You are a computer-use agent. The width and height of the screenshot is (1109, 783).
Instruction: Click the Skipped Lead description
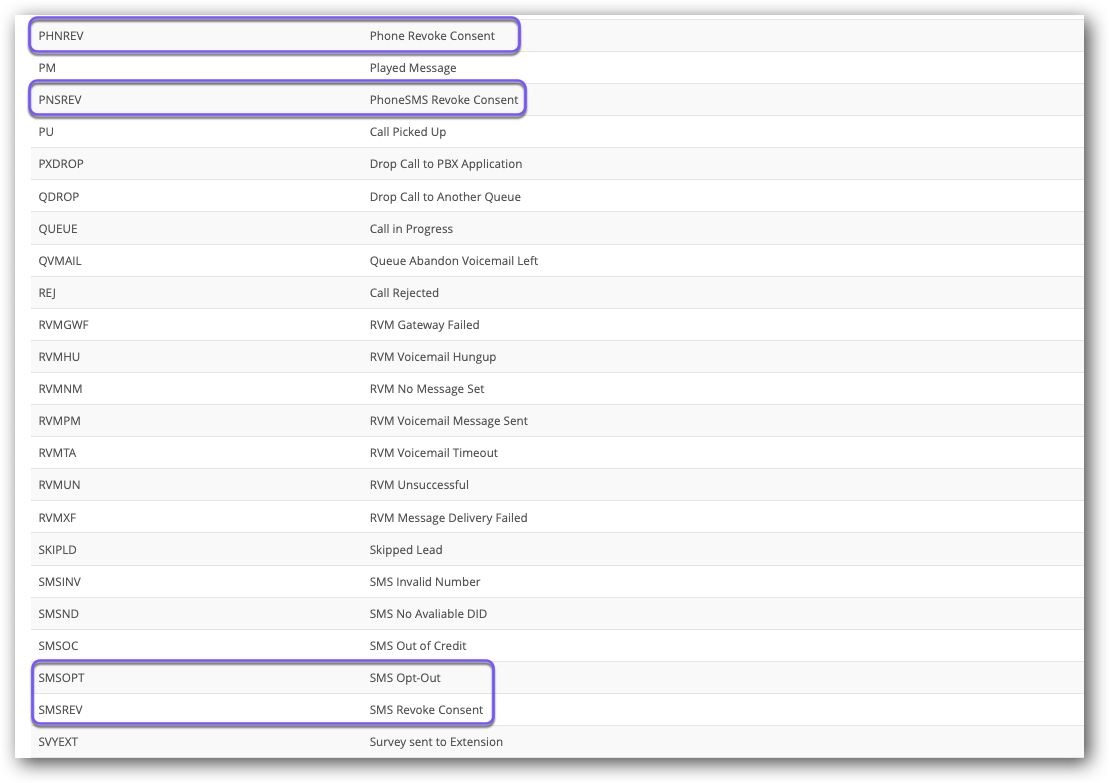coord(406,550)
